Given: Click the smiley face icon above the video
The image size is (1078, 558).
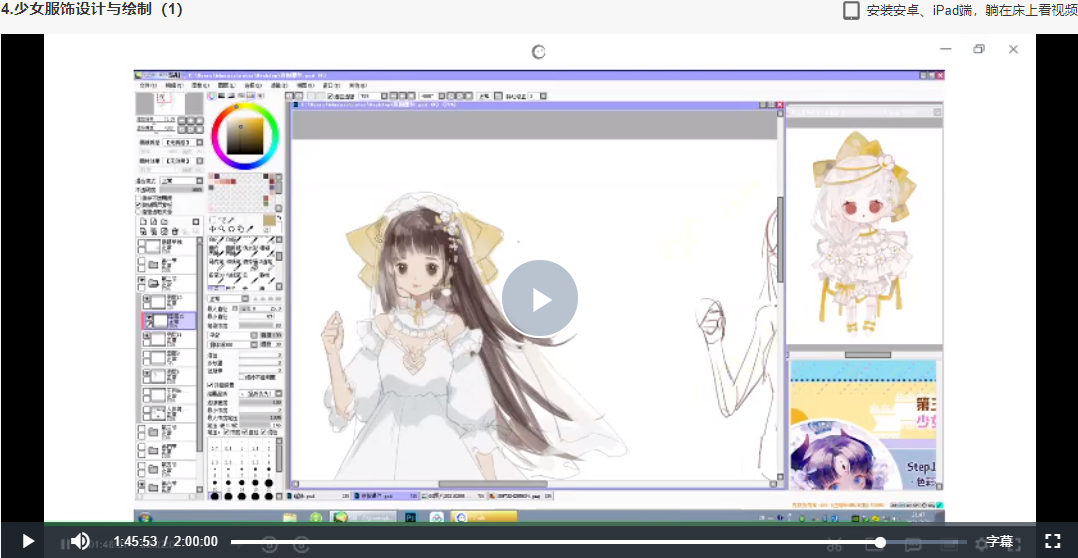Looking at the screenshot, I should [x=539, y=52].
